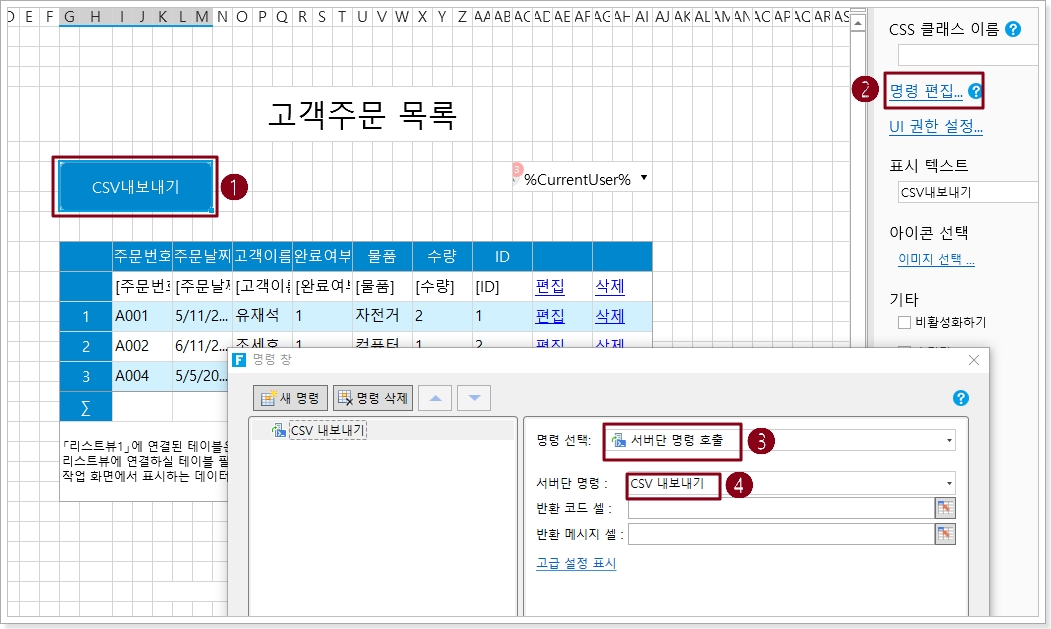Click the help icon beside CSS 클래스 이름

click(1012, 29)
